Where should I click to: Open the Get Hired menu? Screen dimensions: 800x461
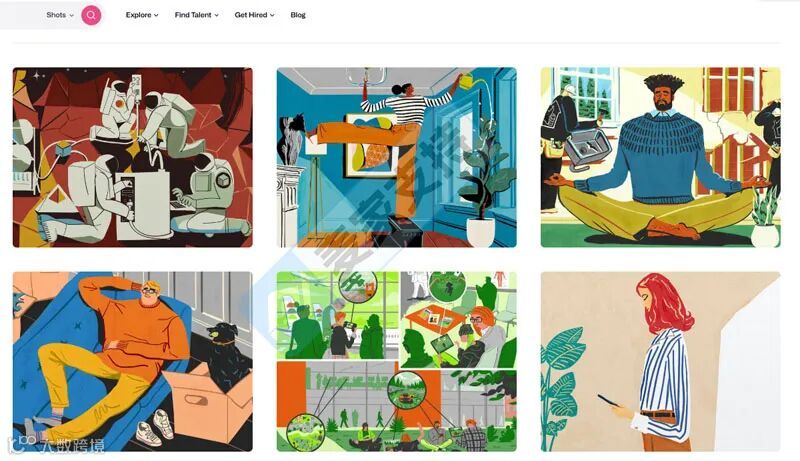[x=255, y=15]
